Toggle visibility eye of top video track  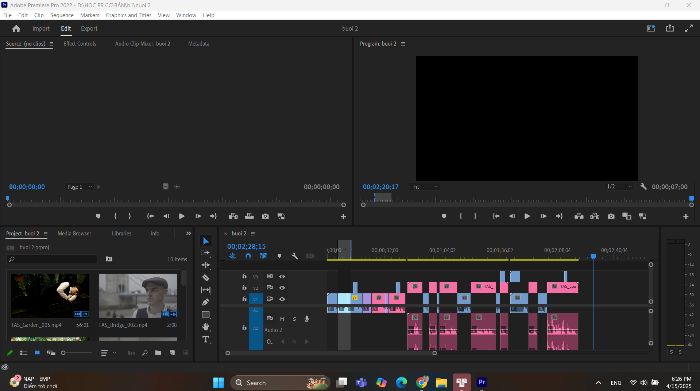pyautogui.click(x=282, y=276)
